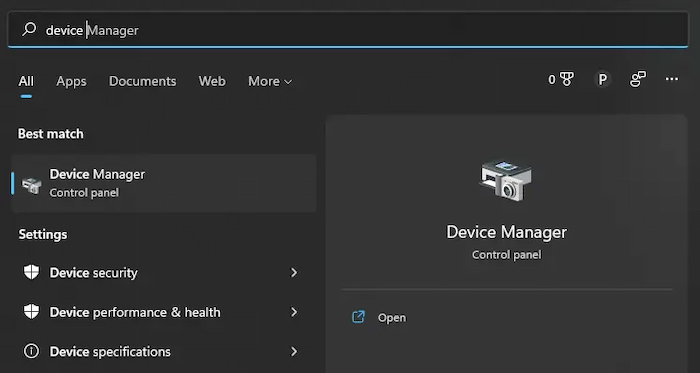Click the Open external-link icon
Screen dimensions: 700x373
(358, 317)
